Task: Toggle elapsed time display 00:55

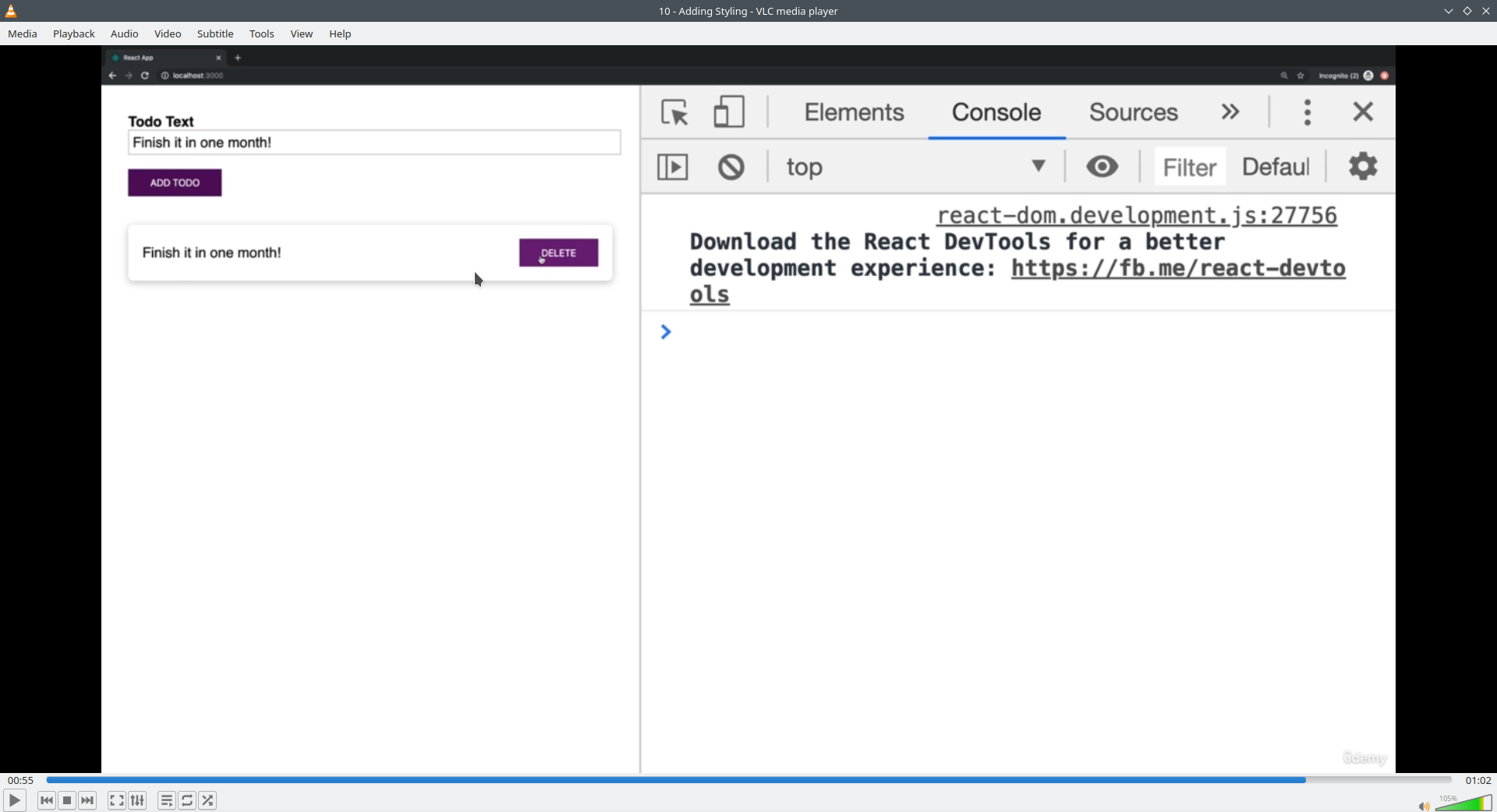Action: tap(21, 780)
